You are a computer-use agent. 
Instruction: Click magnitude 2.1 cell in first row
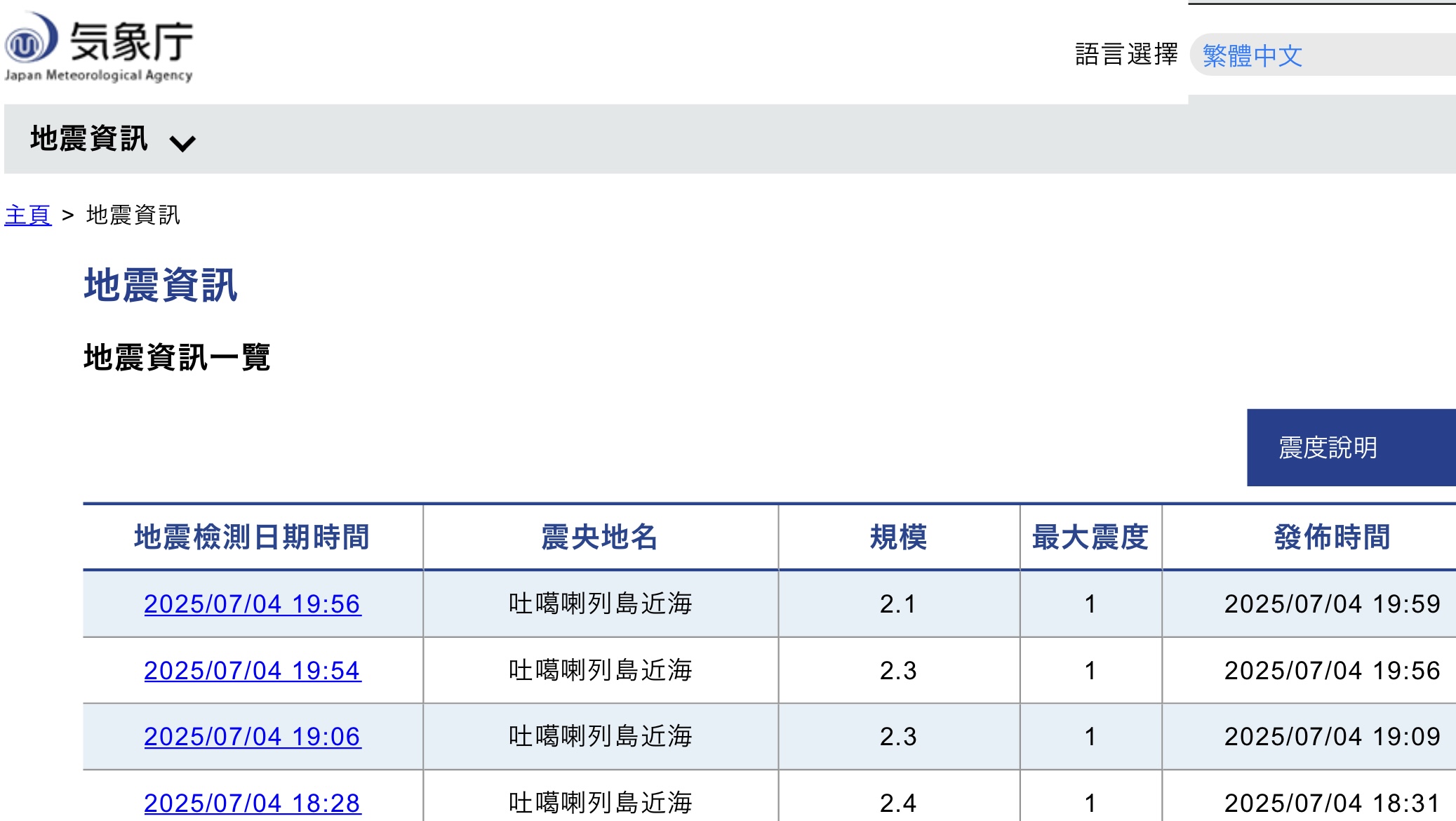tap(898, 604)
